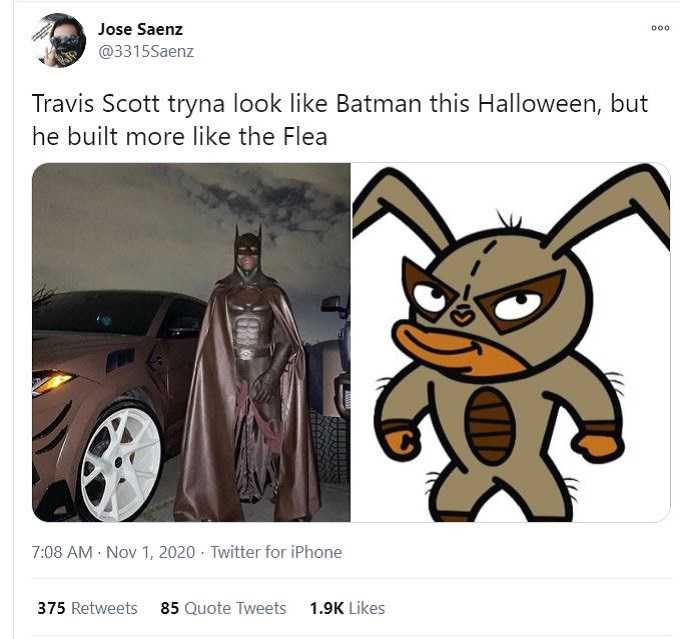Click the tweet text mentioning Travis Scott

click(x=340, y=120)
